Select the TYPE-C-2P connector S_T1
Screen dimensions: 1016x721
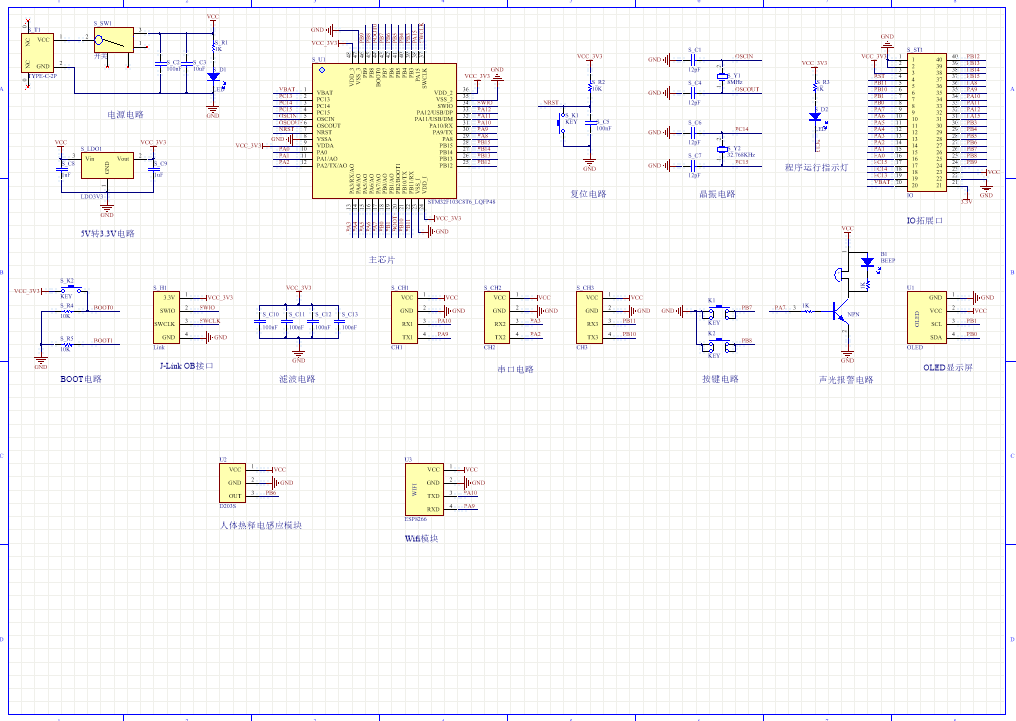pos(37,53)
